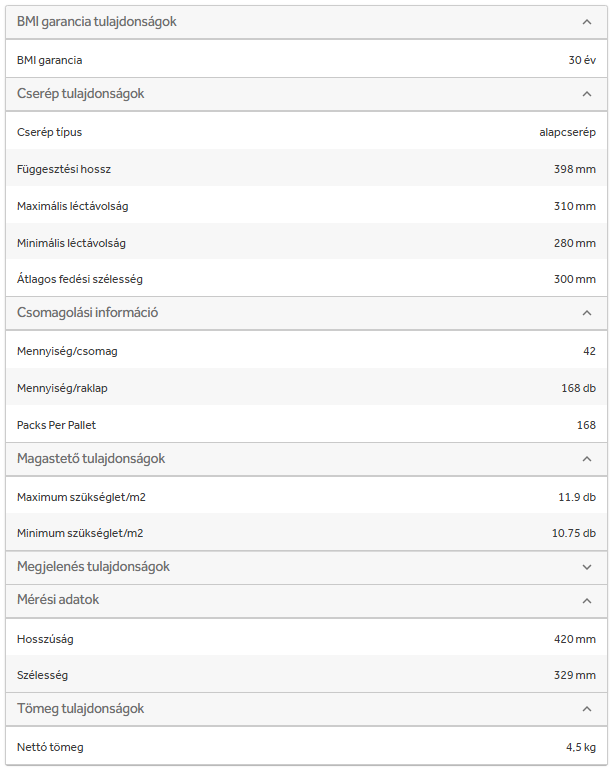Collapse the Csomagolási információ heading

click(88, 313)
